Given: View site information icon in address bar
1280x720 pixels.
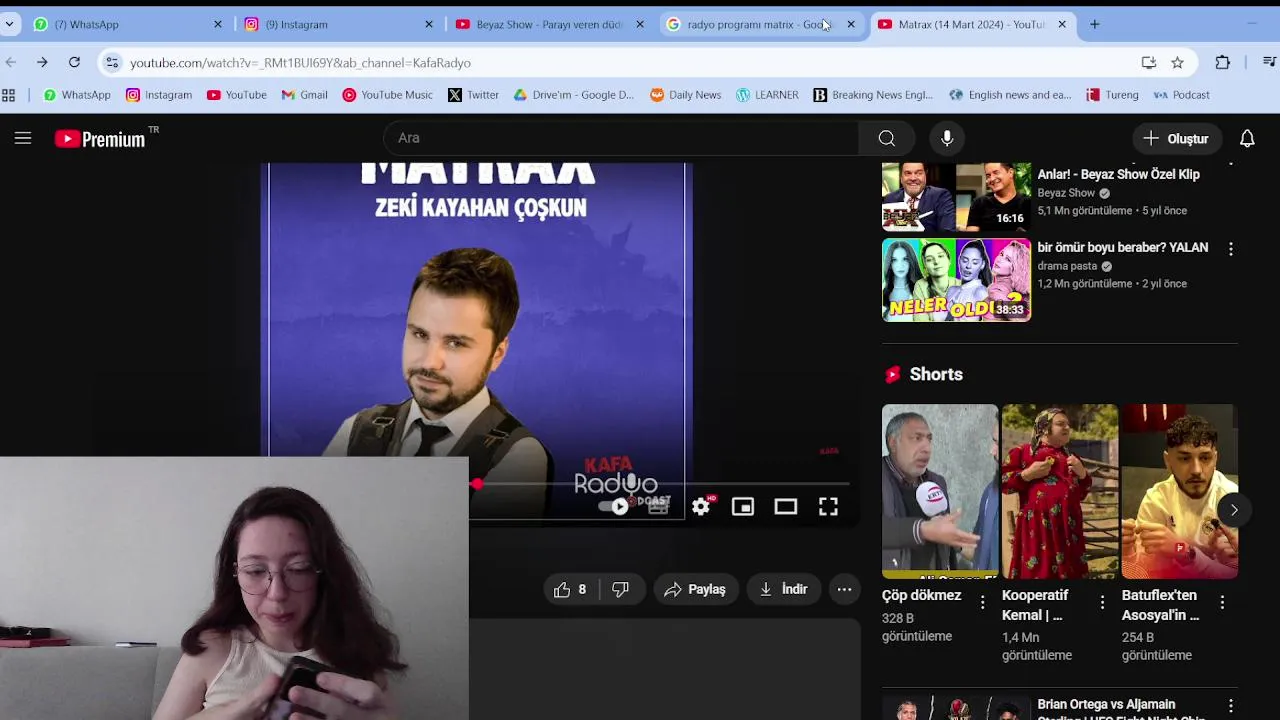Looking at the screenshot, I should coord(112,62).
